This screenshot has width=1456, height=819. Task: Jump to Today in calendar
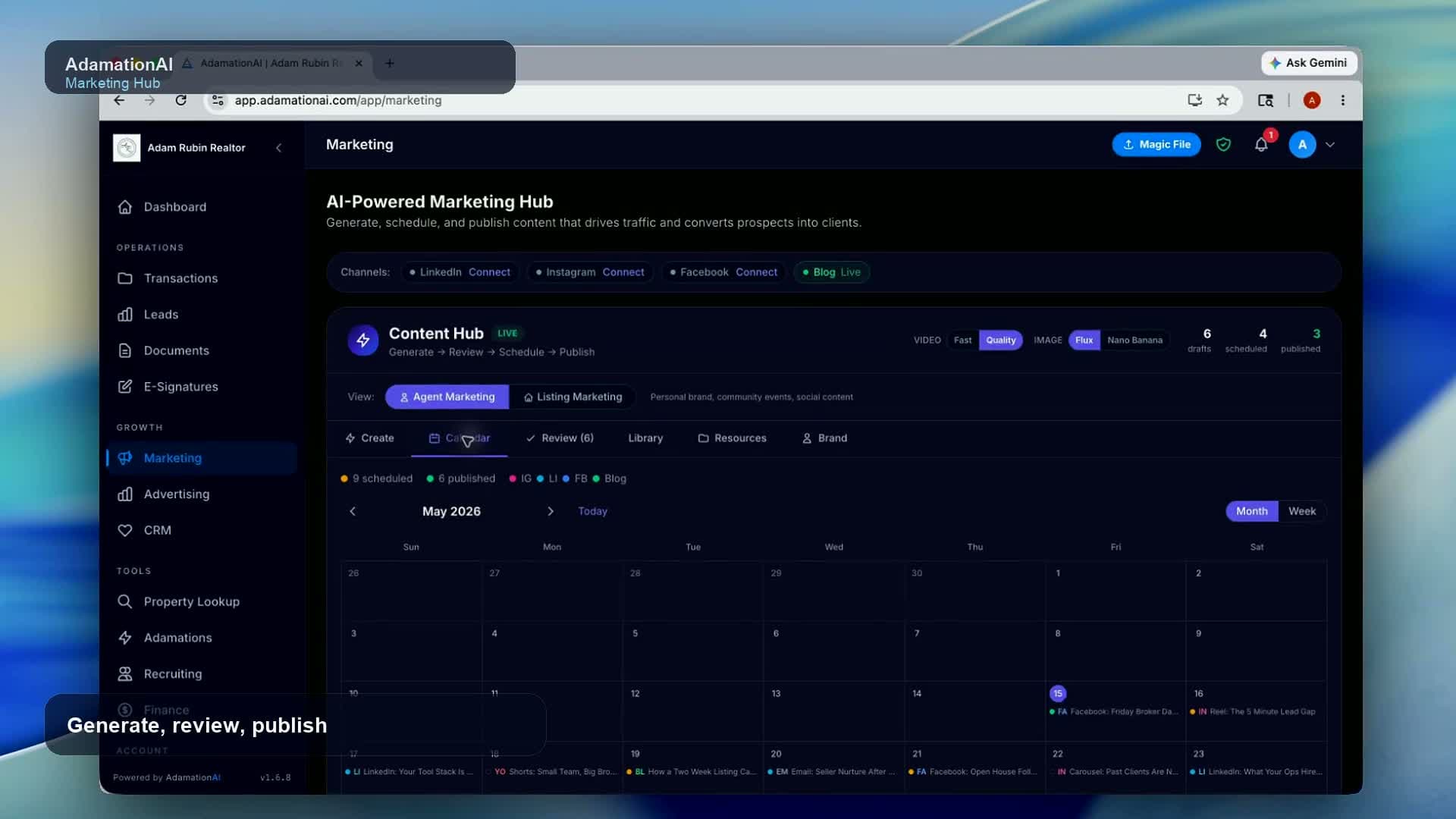592,512
